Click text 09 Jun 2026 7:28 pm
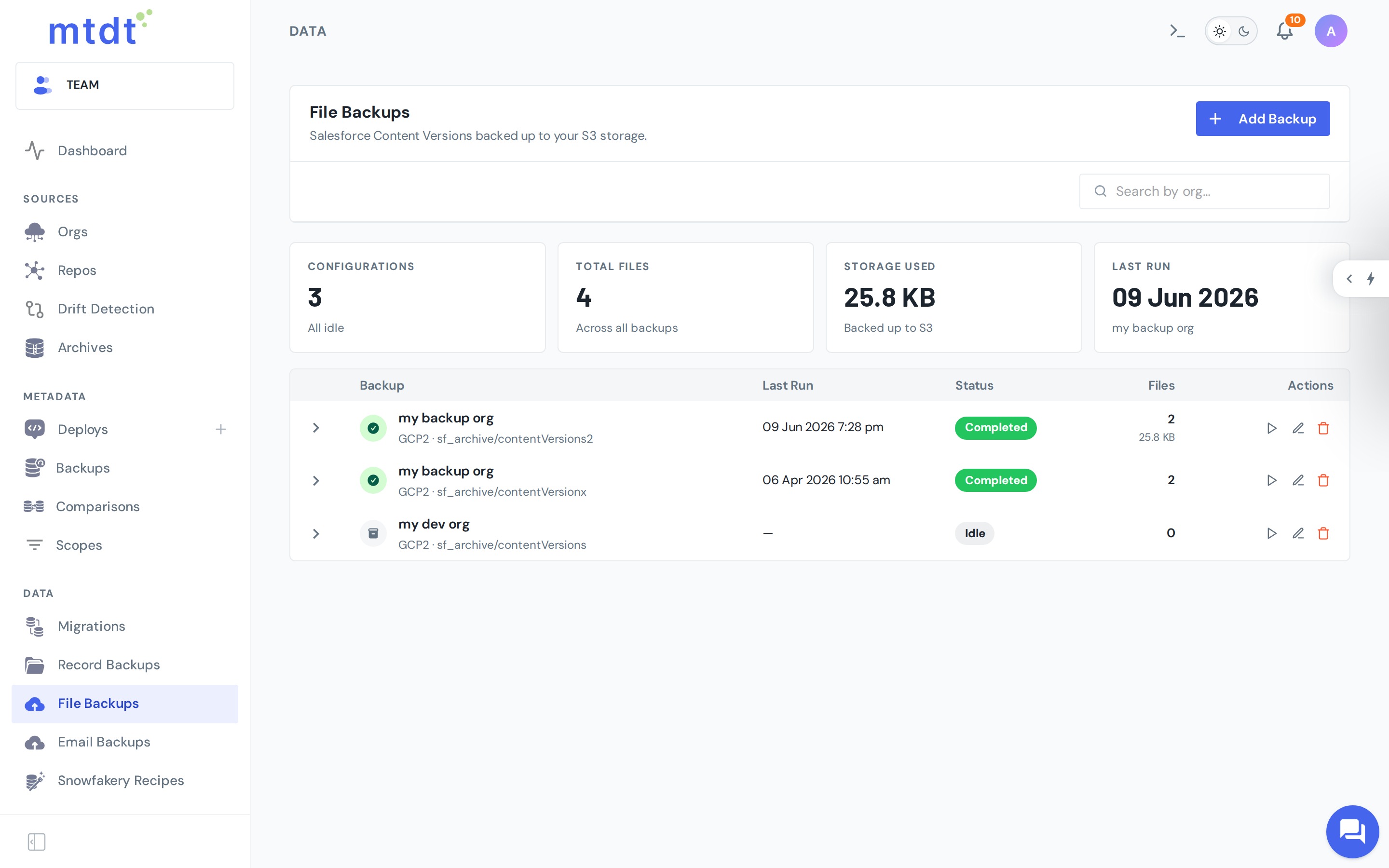This screenshot has width=1389, height=868. click(822, 428)
